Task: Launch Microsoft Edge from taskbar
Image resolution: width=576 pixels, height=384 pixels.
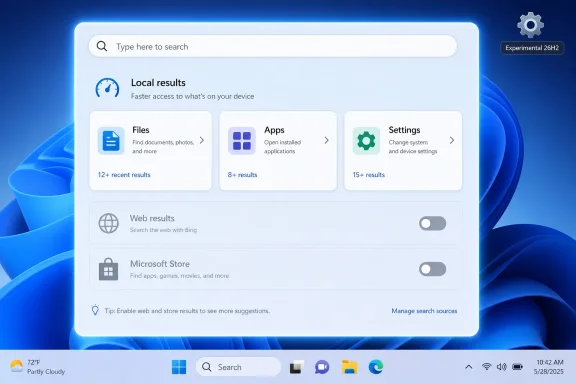Action: pos(376,367)
